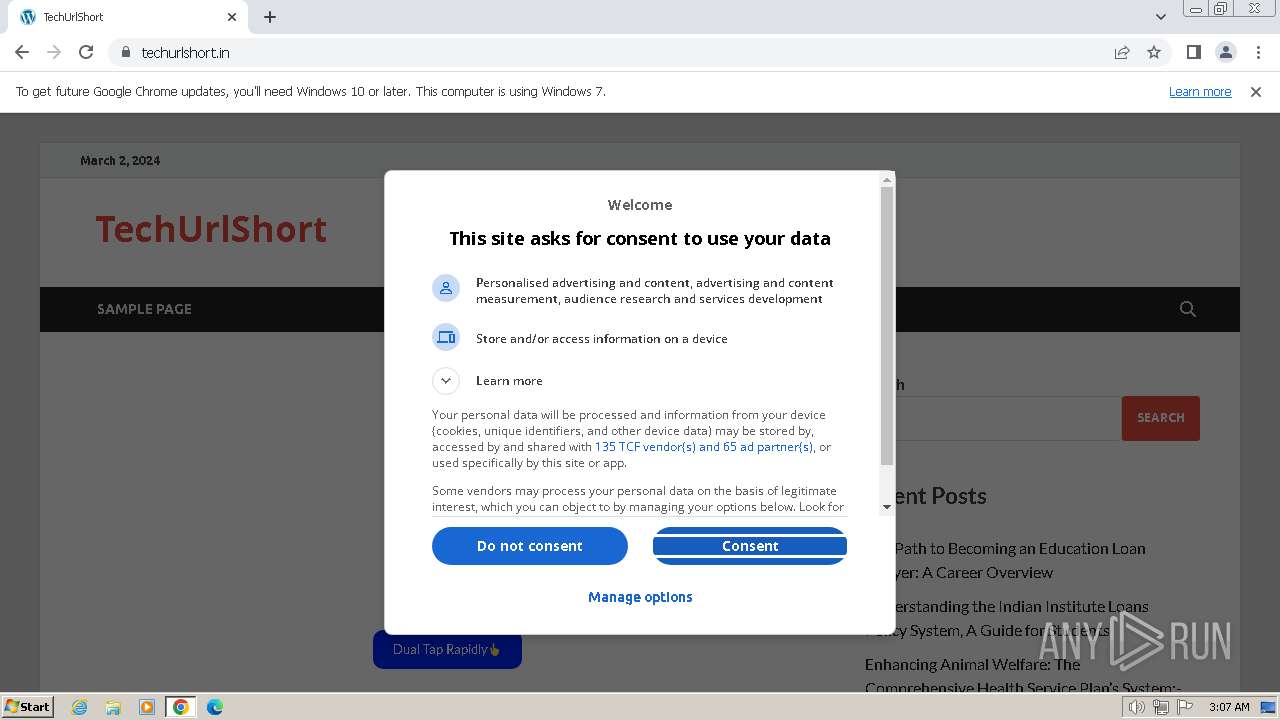The width and height of the screenshot is (1280, 720).
Task: Click the 3:07 AM clock
Action: 1229,707
